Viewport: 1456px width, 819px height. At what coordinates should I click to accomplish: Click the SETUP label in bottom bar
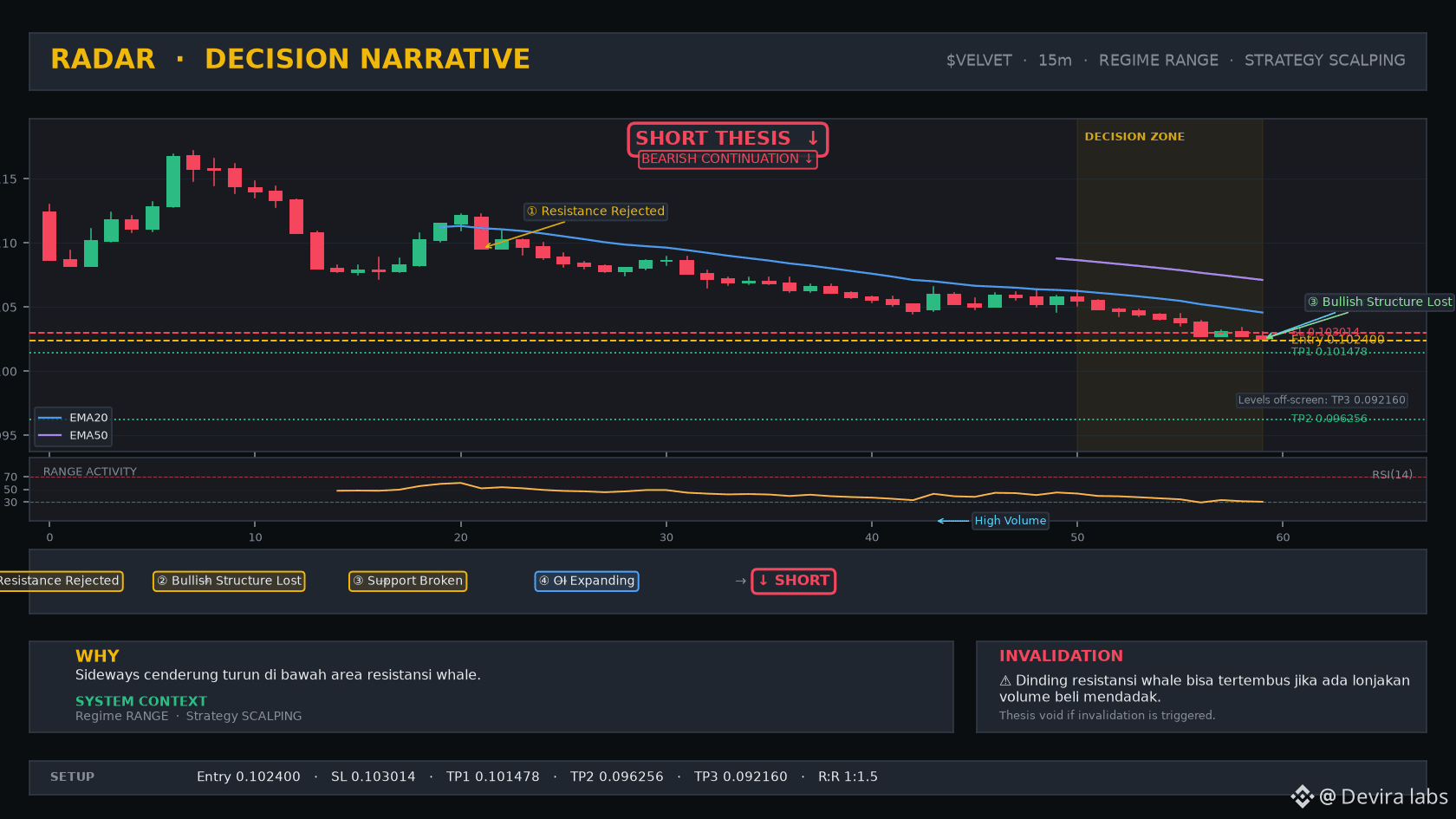click(72, 777)
